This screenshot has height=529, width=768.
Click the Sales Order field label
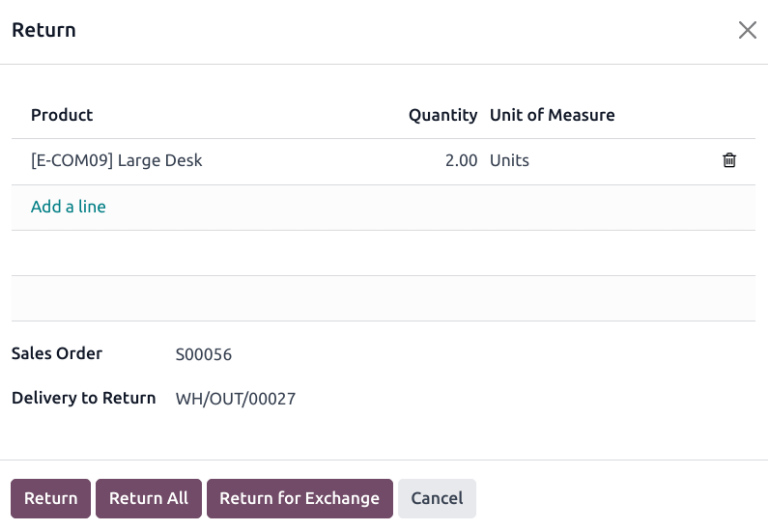57,353
